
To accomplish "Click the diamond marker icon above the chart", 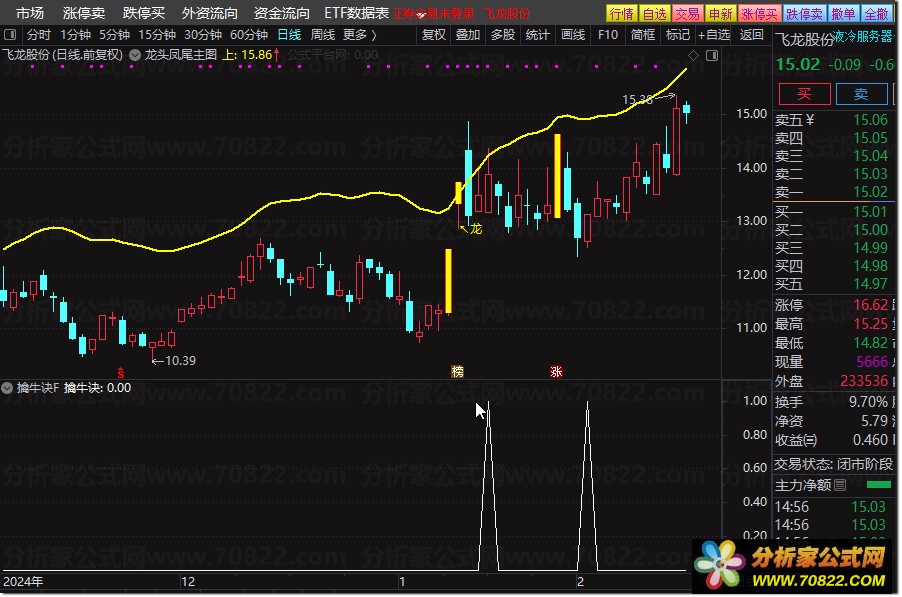I will tap(693, 56).
